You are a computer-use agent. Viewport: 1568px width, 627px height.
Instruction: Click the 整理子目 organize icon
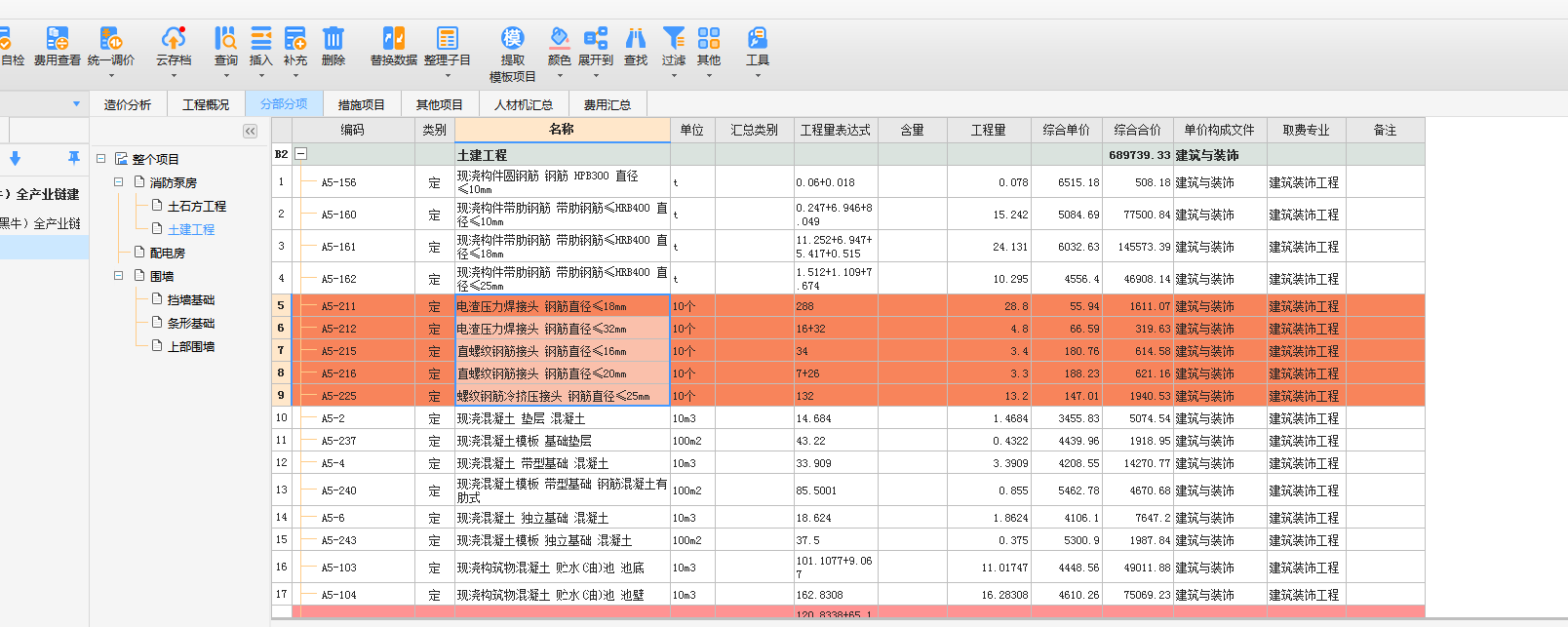click(448, 39)
